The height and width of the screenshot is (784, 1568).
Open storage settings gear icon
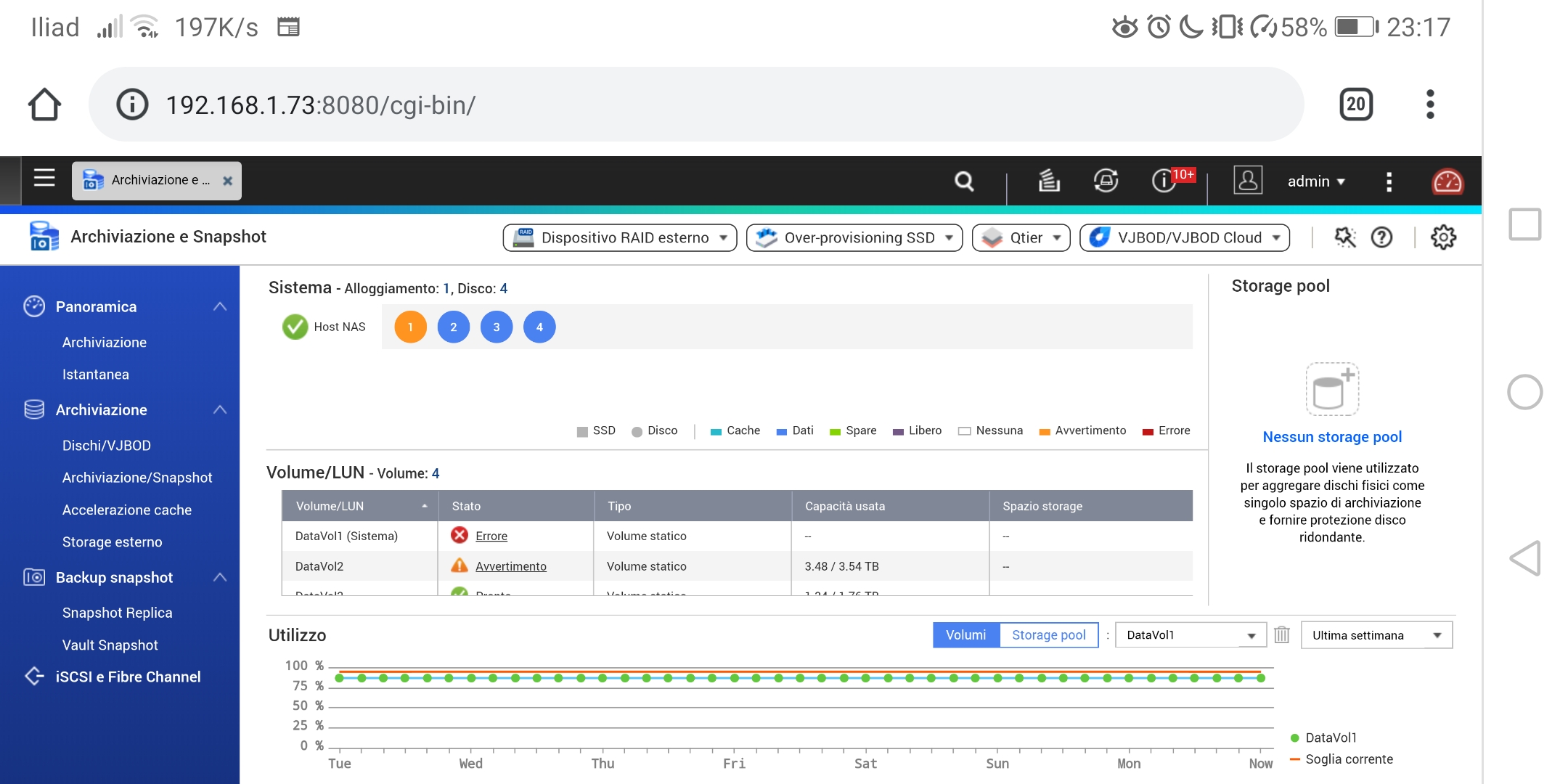coord(1443,237)
